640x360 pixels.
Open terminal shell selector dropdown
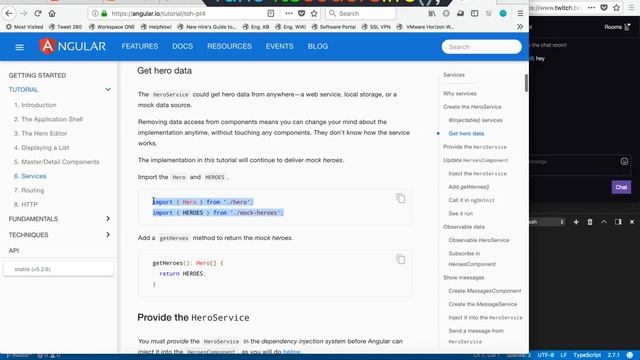tap(547, 222)
